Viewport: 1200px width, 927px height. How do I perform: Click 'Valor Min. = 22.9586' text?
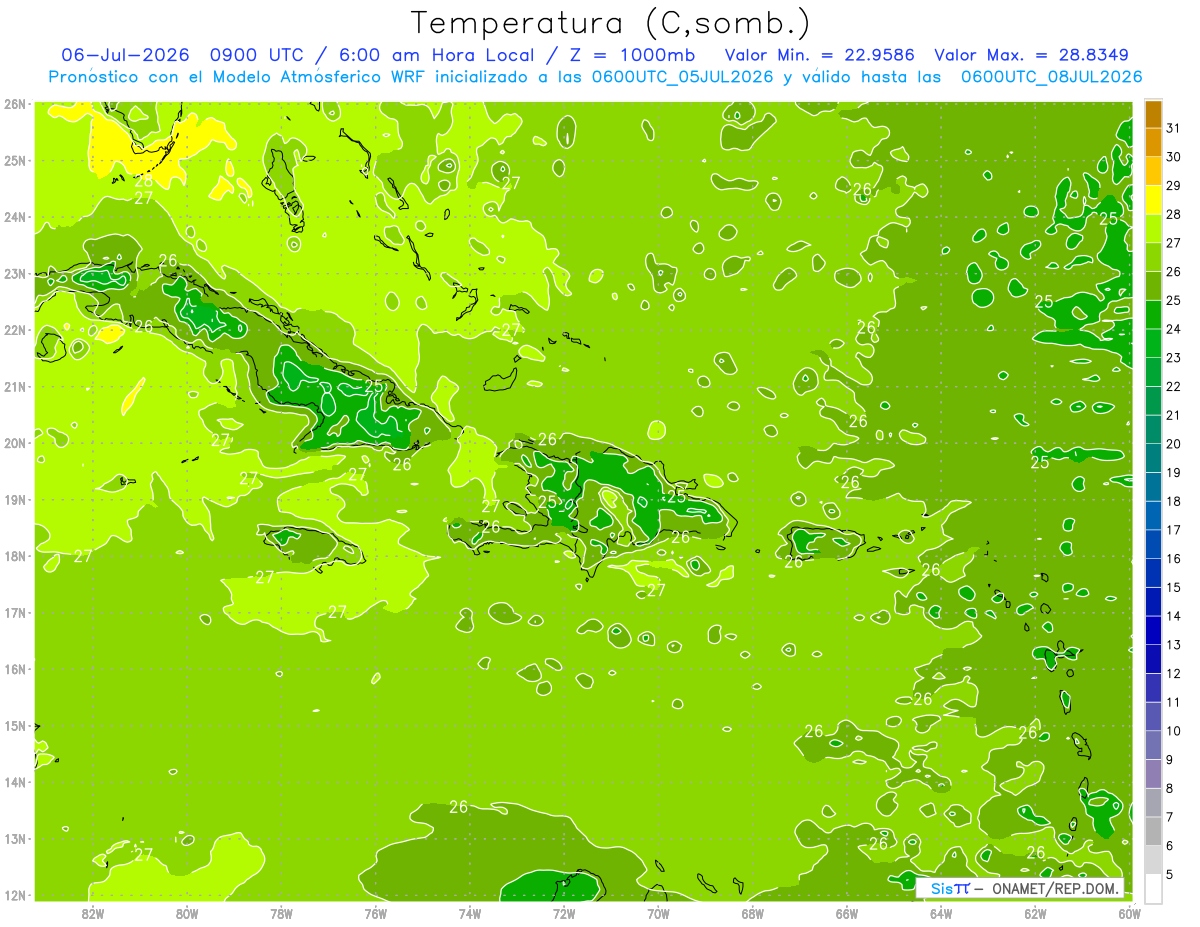click(819, 55)
